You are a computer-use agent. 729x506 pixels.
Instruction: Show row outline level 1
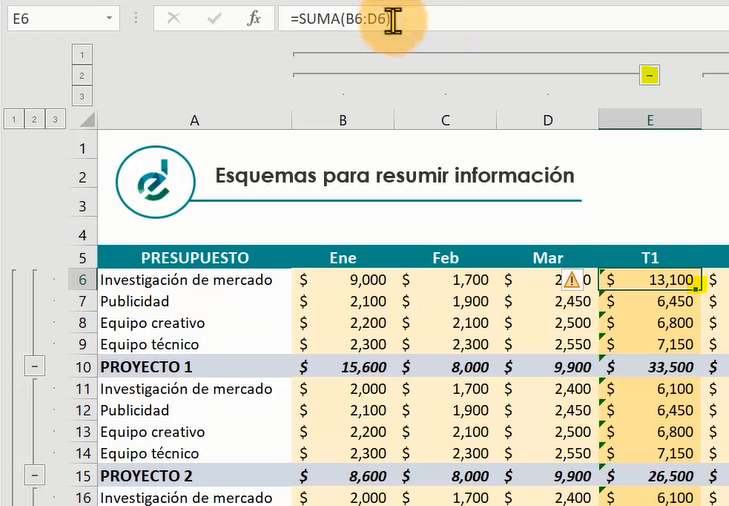click(14, 120)
